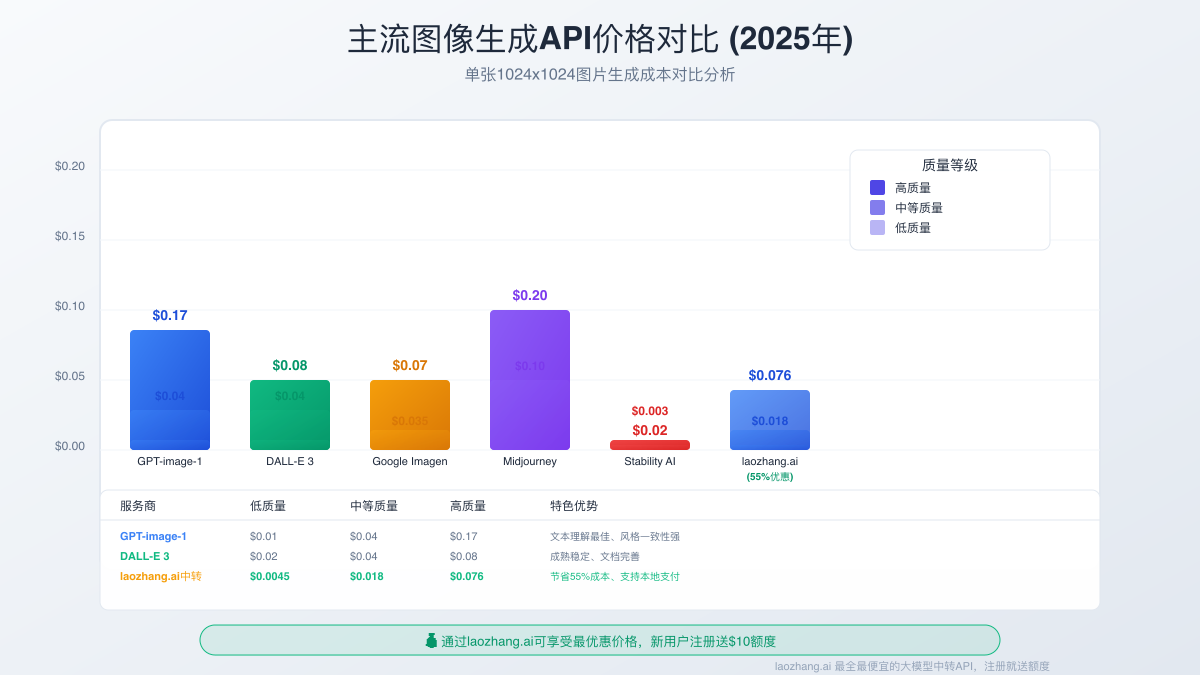1200x675 pixels.
Task: Click the 中等质量 legend color swatch
Action: pyautogui.click(x=877, y=207)
